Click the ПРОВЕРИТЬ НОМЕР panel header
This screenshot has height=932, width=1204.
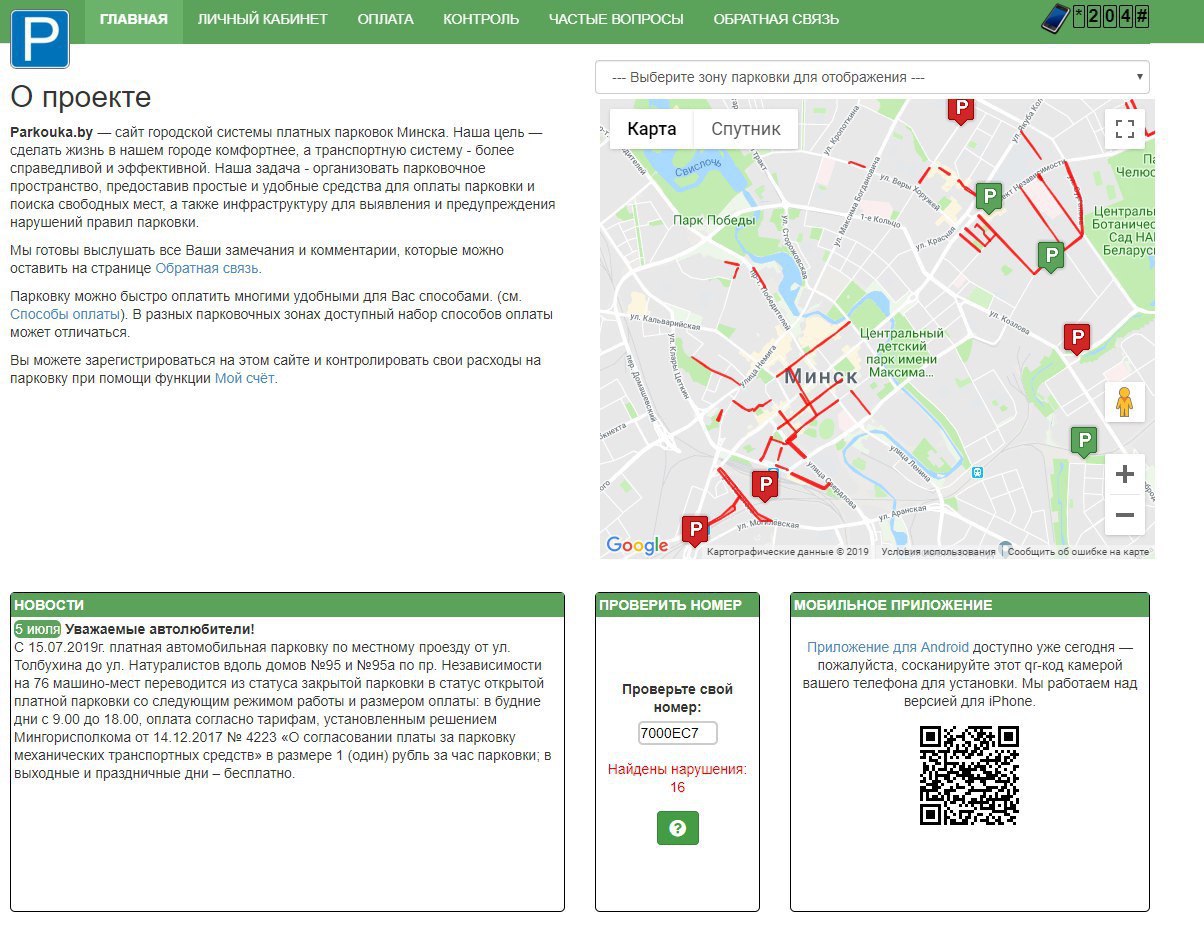point(677,605)
